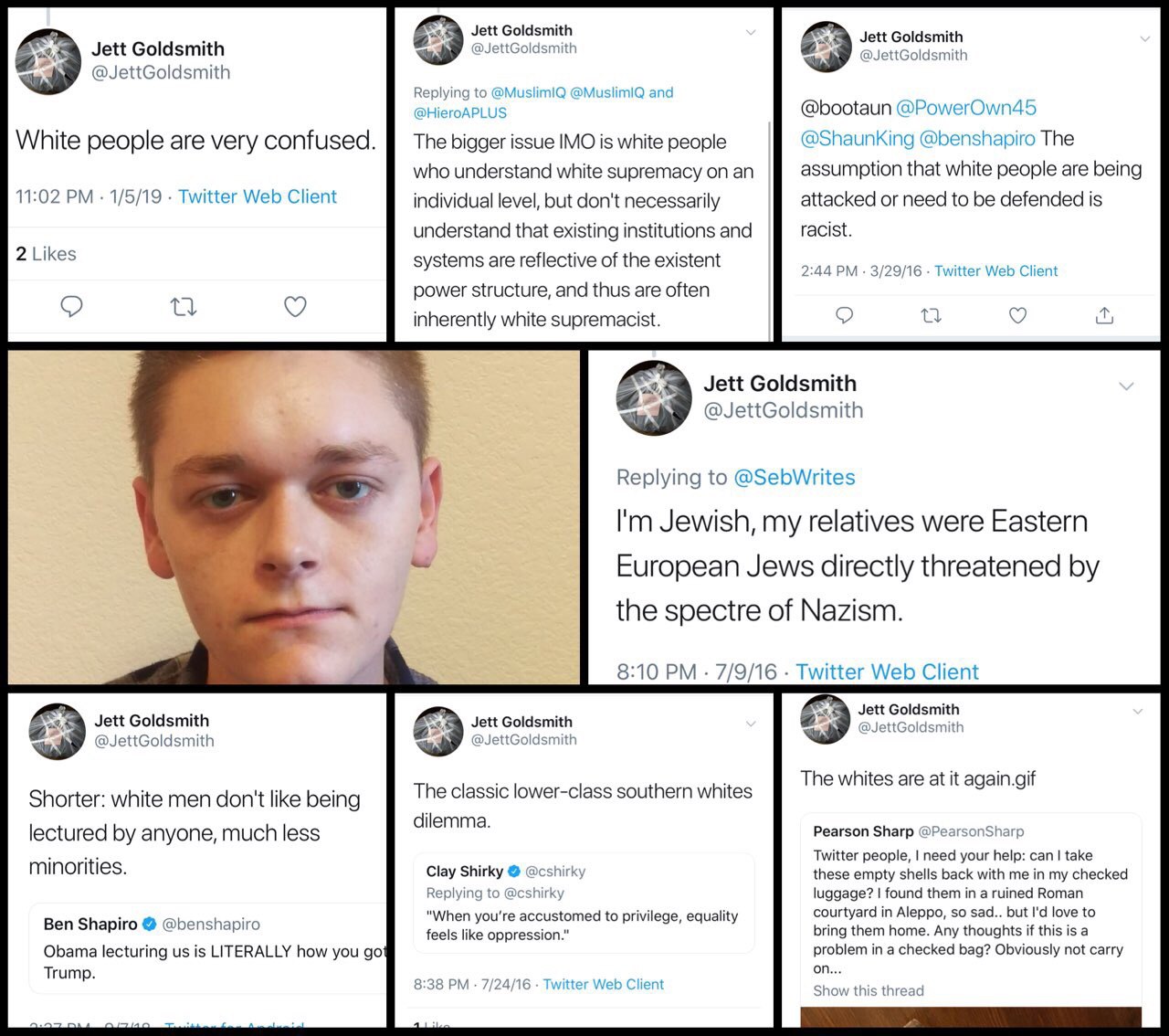Click 'Twitter Web Client' link on 1/5/19 tweet
1169x1036 pixels.
[x=258, y=196]
